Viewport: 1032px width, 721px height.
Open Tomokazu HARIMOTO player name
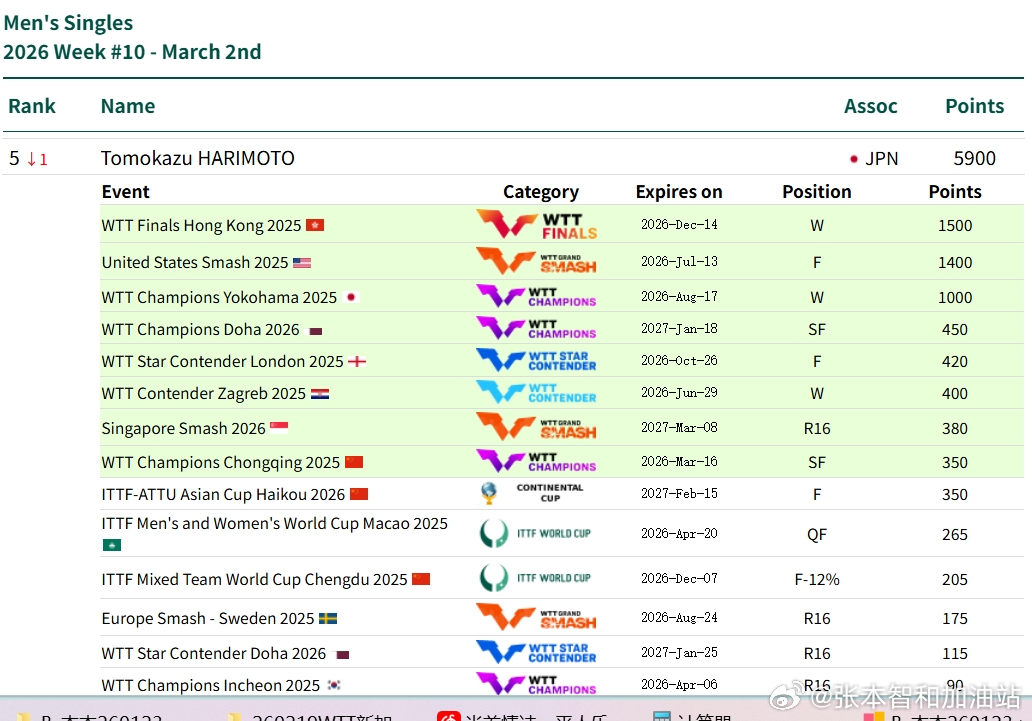(x=197, y=158)
